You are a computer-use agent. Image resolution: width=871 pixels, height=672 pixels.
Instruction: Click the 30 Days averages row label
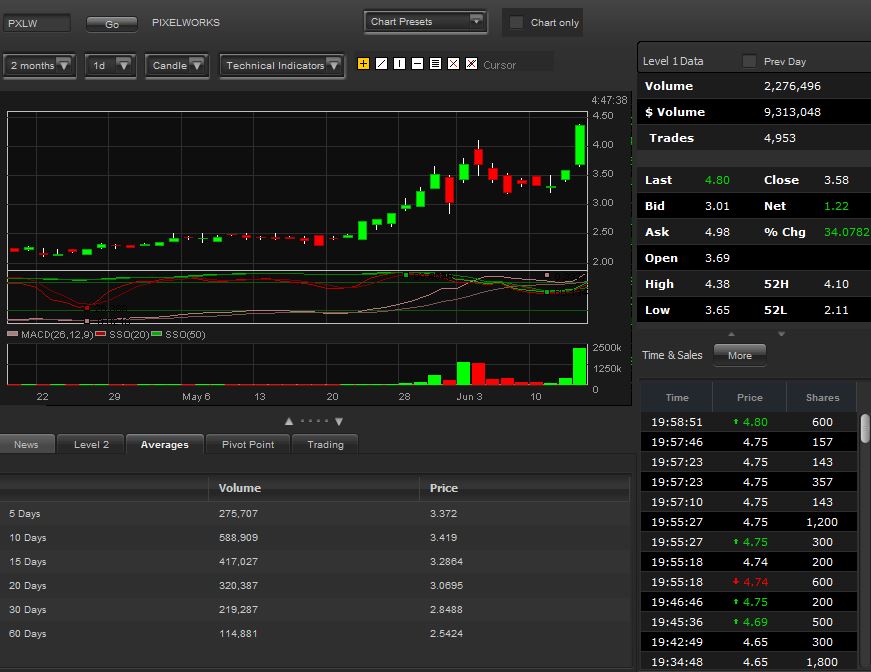click(x=28, y=609)
